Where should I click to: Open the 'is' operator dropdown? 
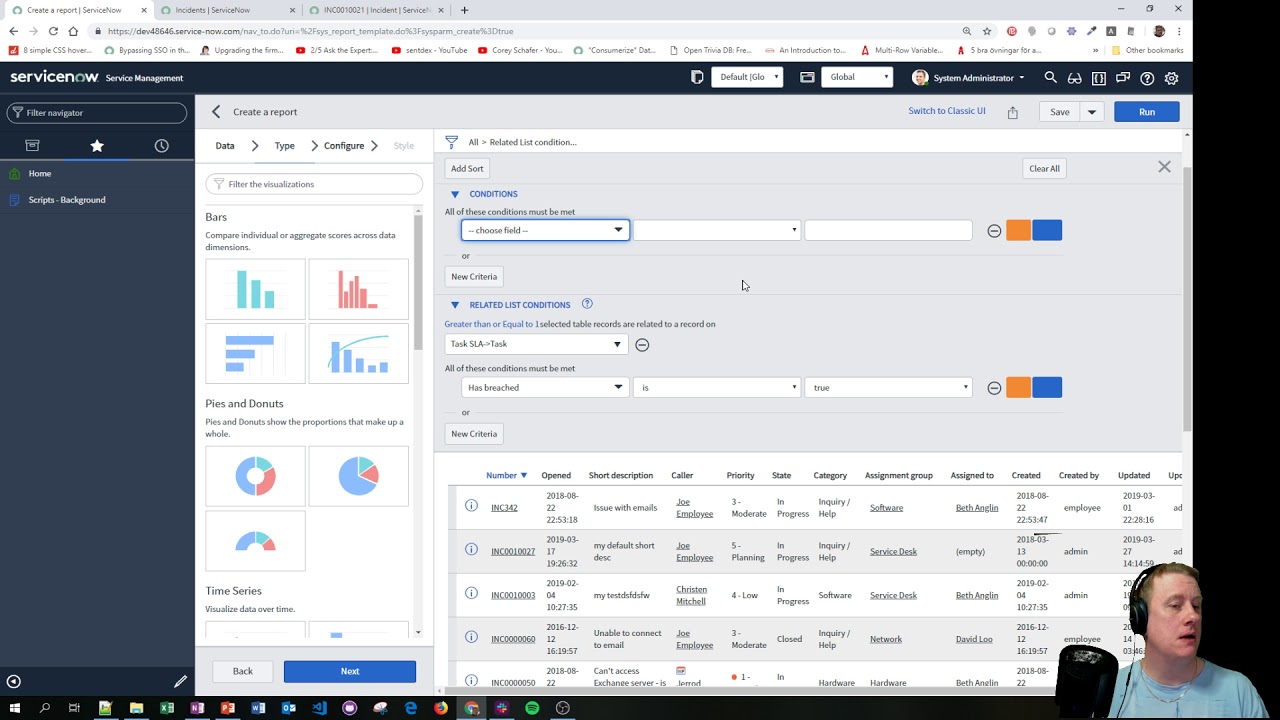[x=717, y=387]
